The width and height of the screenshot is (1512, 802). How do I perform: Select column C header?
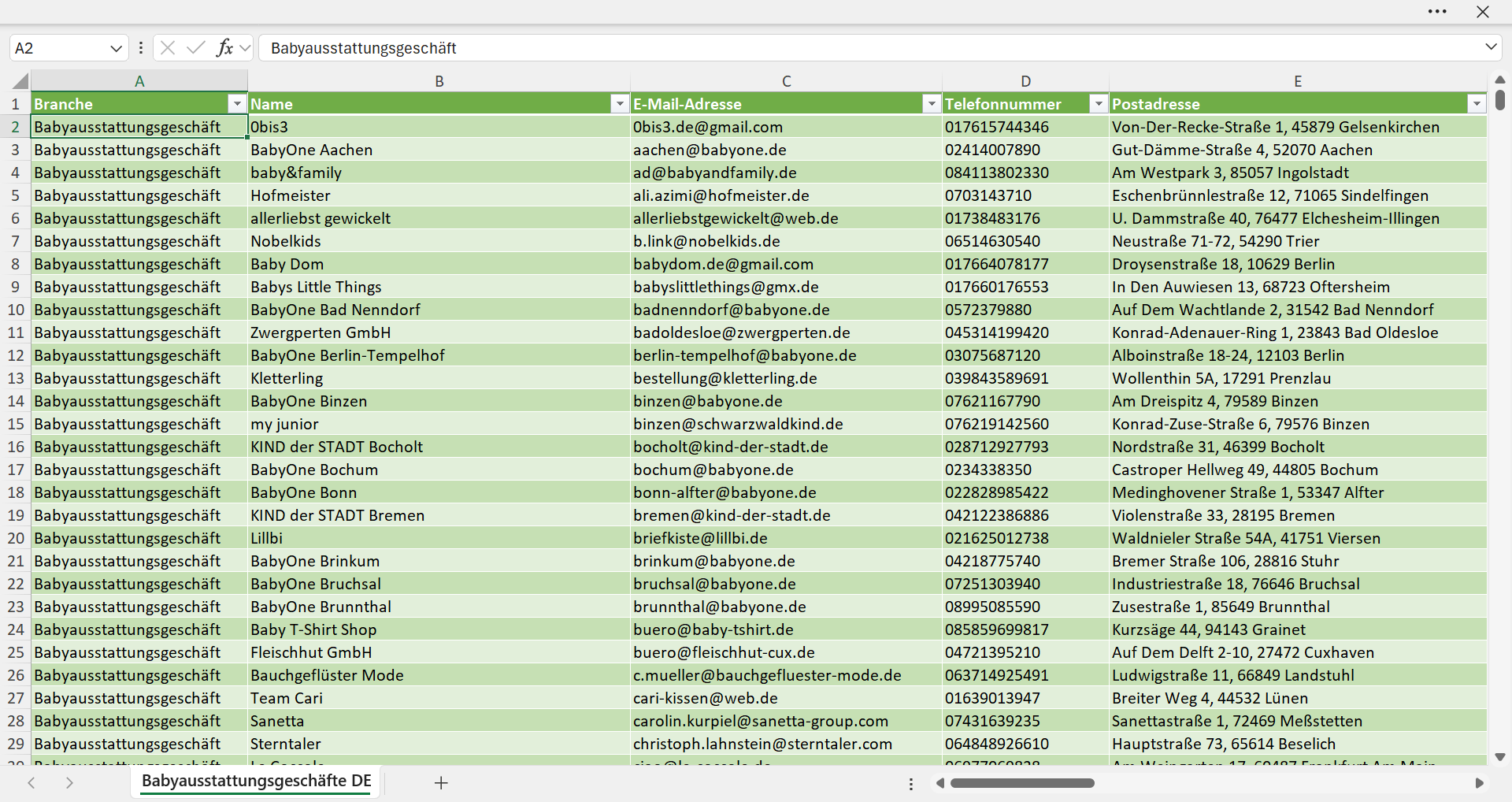[x=786, y=81]
